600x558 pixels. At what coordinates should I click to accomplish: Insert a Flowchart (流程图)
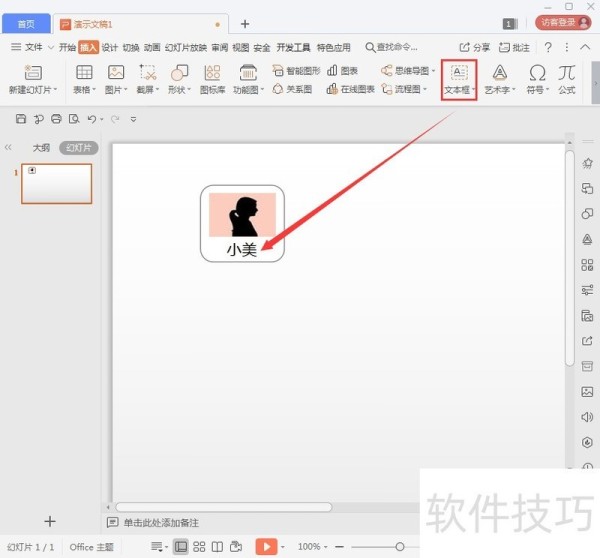pyautogui.click(x=401, y=89)
